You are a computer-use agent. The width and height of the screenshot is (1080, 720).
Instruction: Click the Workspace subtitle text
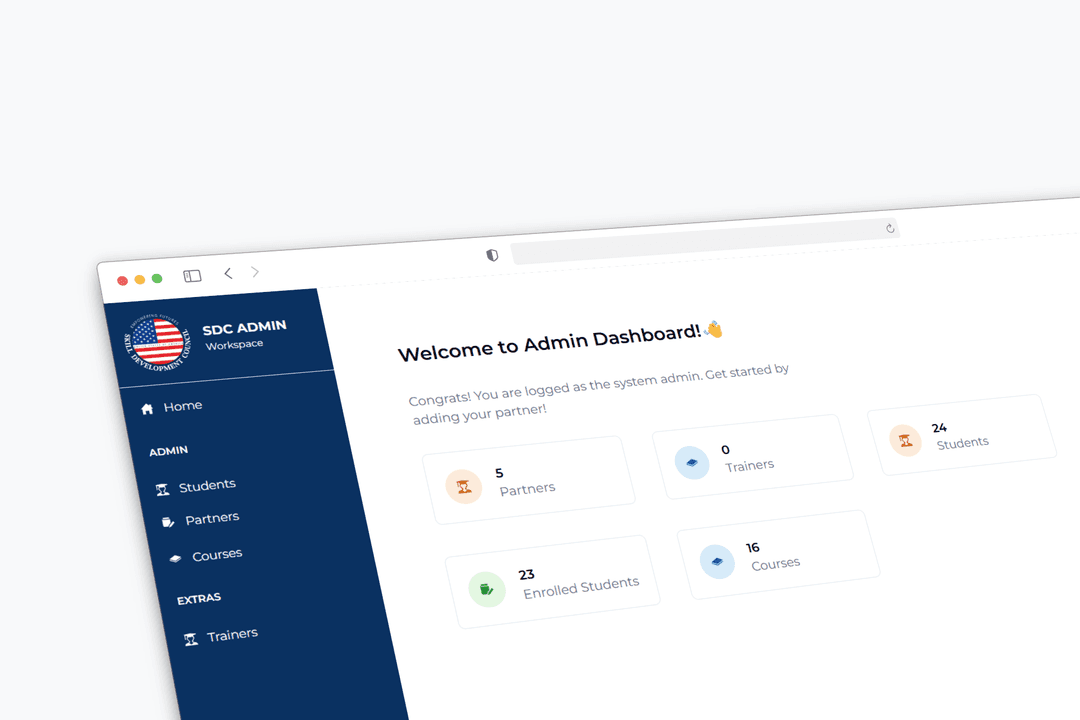[x=234, y=344]
